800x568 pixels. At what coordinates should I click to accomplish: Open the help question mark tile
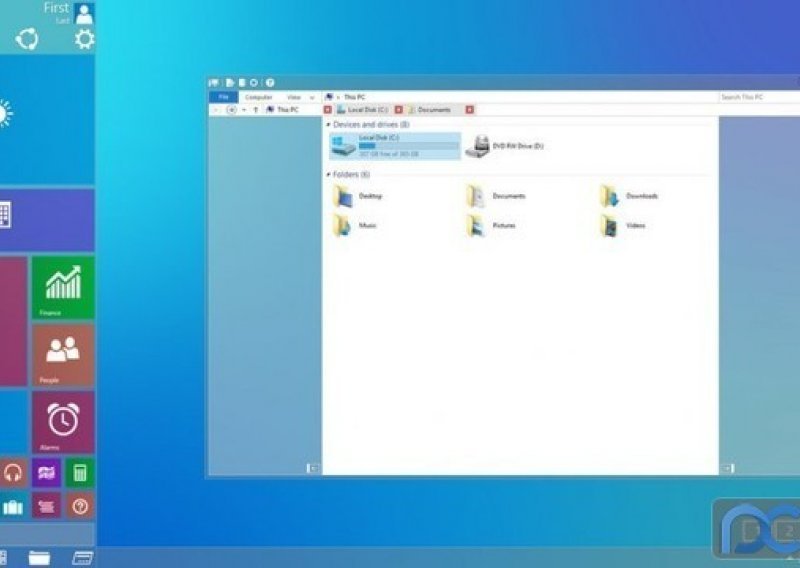coord(80,506)
